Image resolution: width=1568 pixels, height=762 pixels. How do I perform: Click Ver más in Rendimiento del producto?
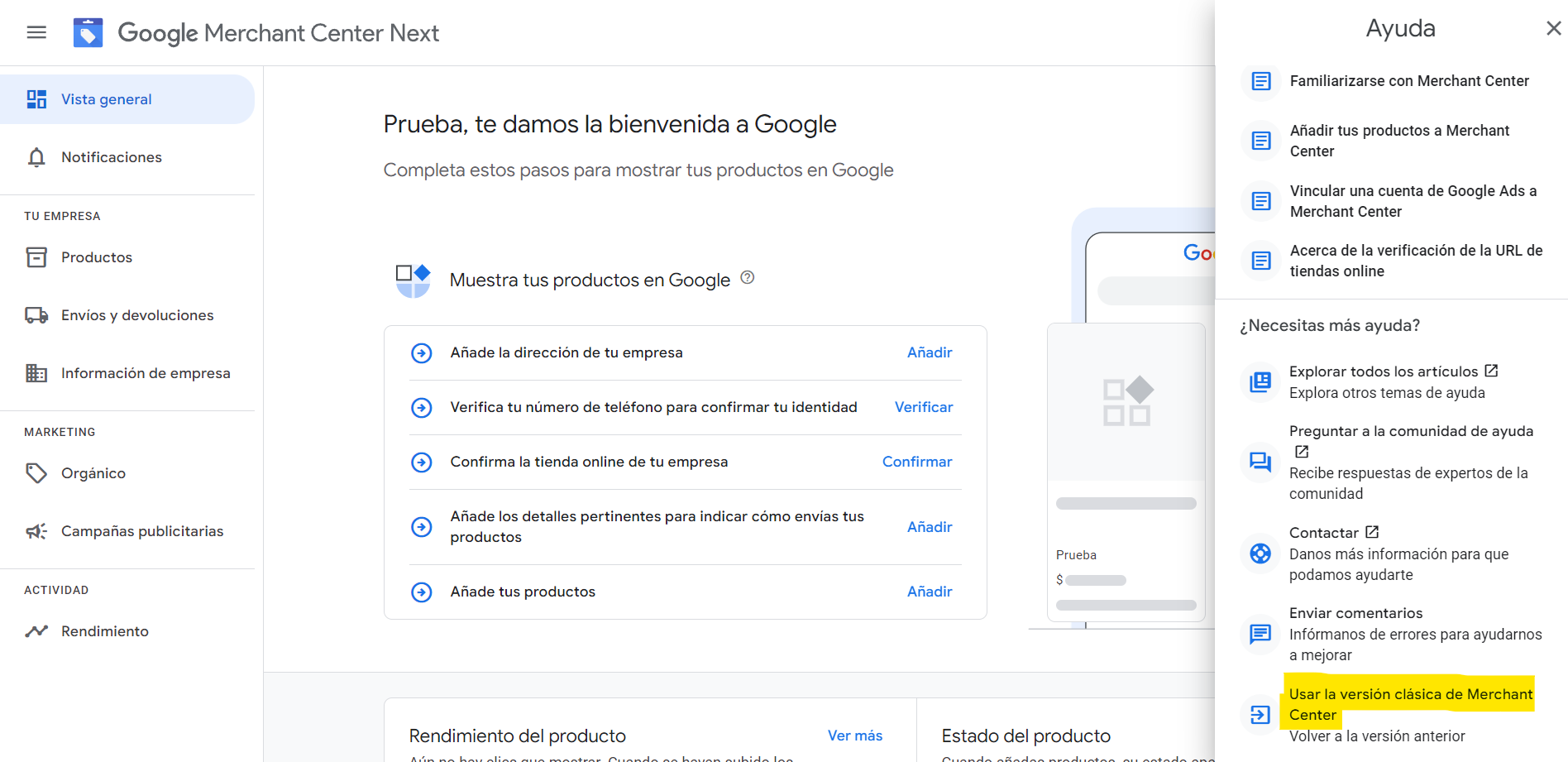tap(855, 736)
